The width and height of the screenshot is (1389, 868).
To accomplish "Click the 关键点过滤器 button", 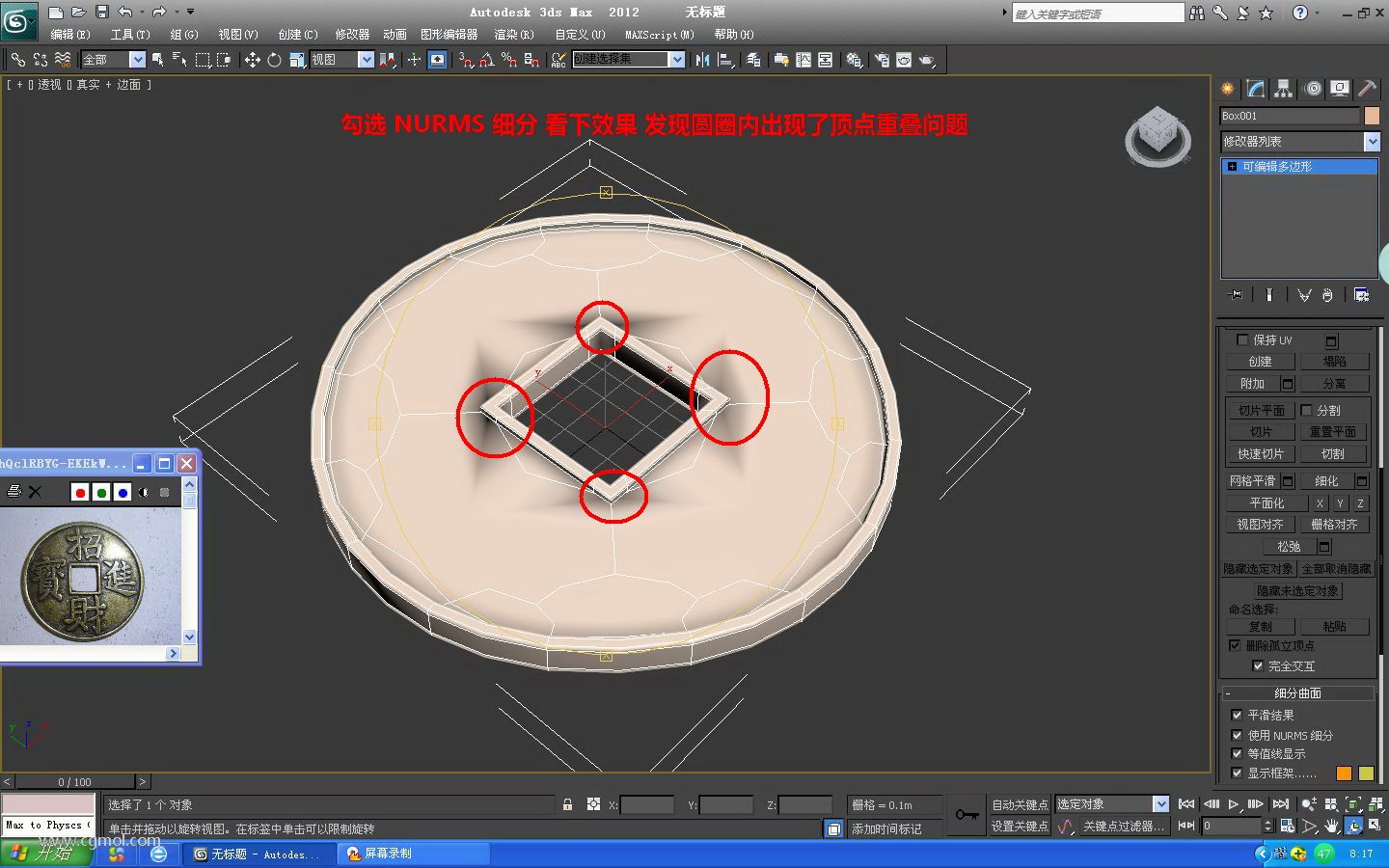I will (1124, 827).
